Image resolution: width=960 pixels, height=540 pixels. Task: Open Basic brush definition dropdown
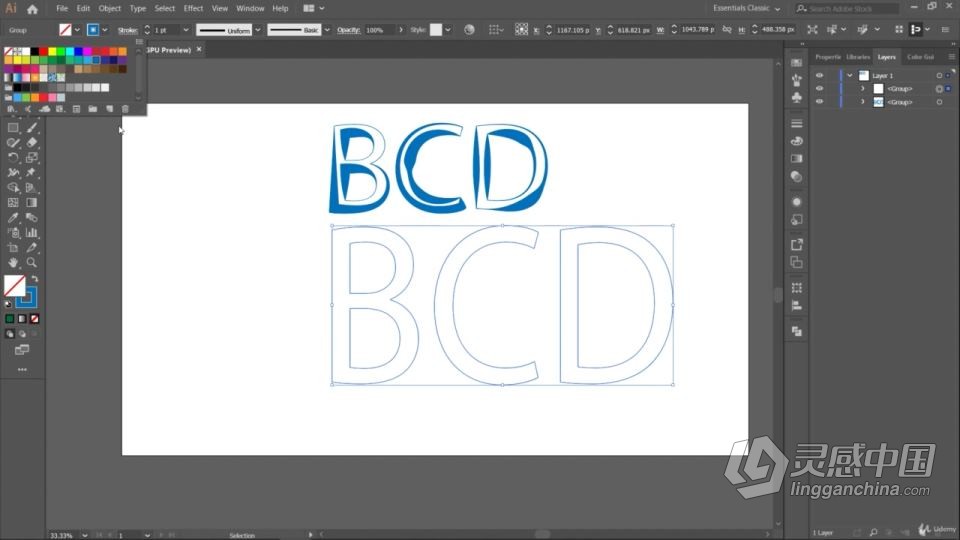(x=327, y=29)
